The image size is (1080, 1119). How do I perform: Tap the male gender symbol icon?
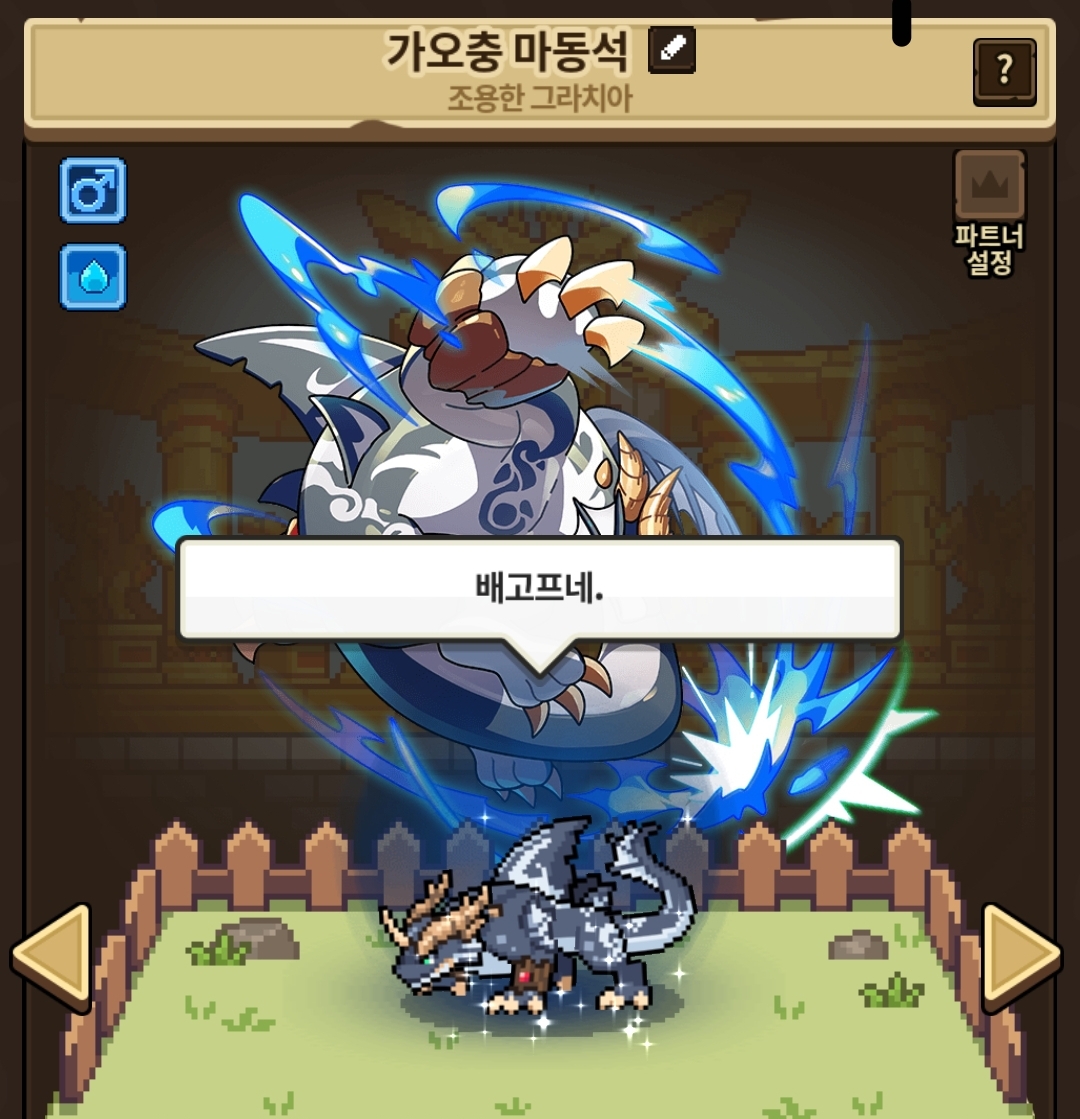[93, 191]
